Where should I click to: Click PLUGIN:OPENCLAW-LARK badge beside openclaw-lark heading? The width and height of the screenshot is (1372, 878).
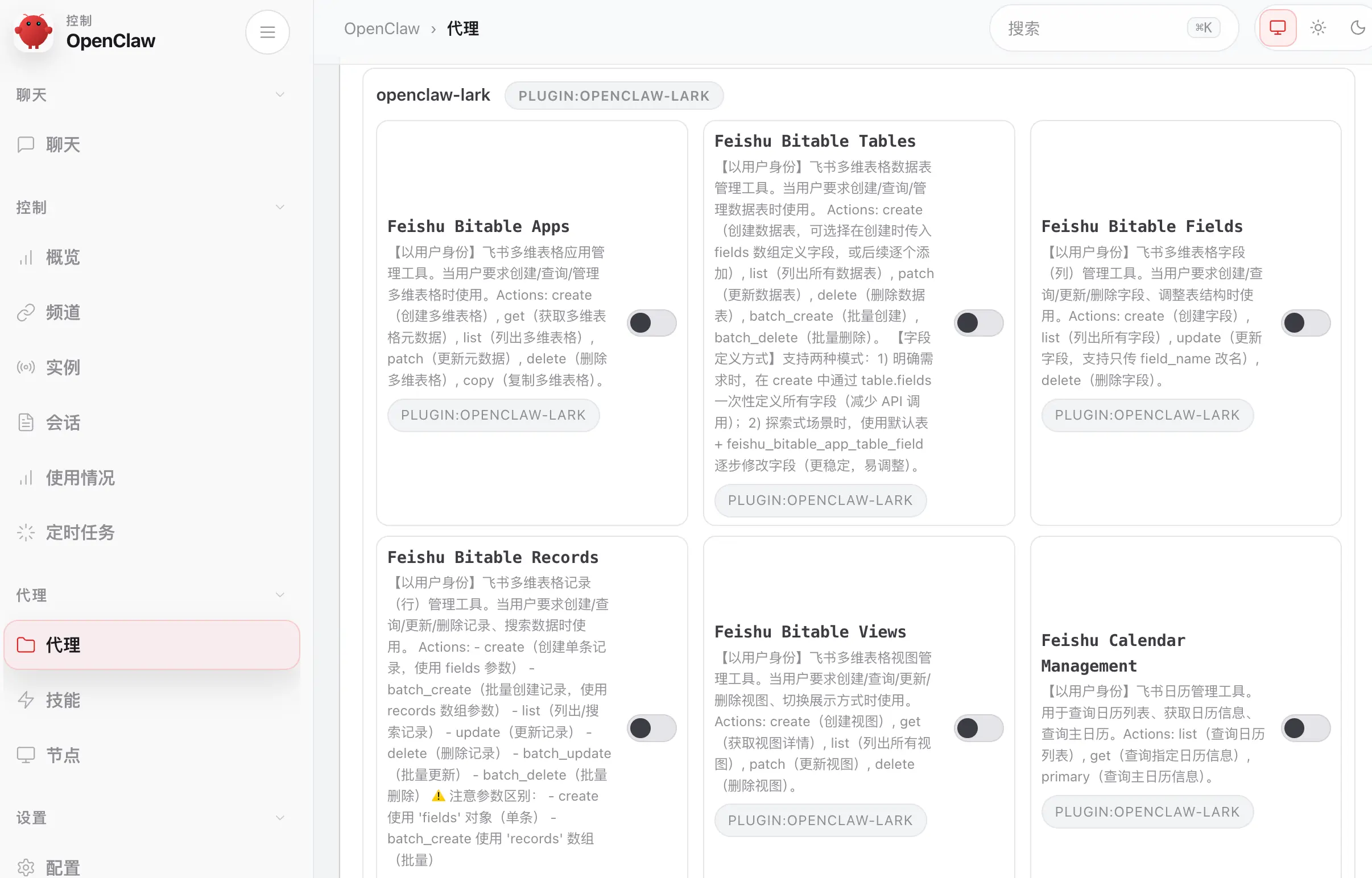(614, 96)
